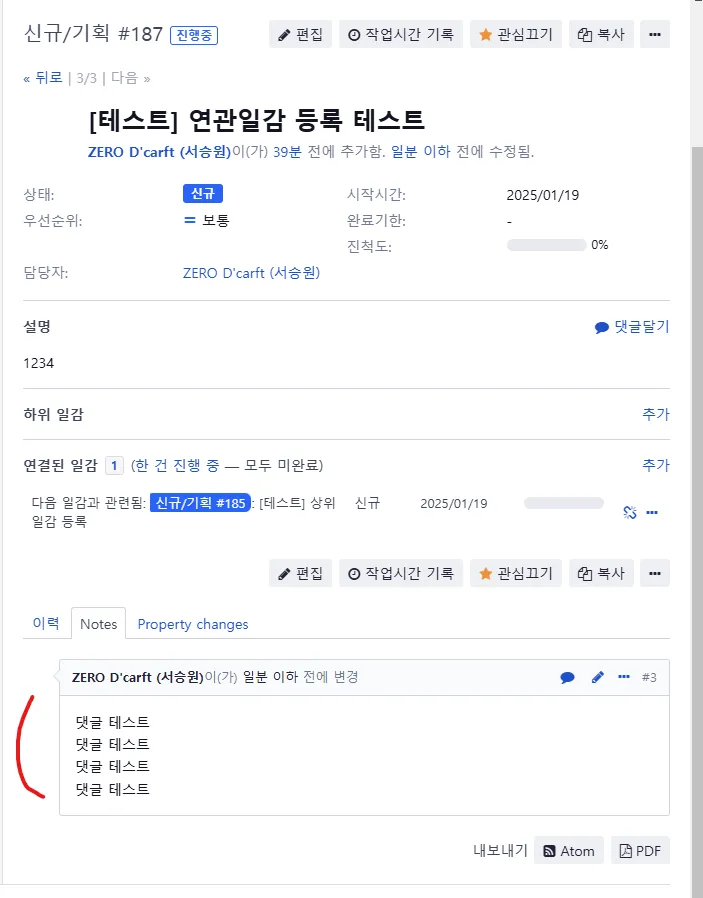The image size is (703, 898).
Task: Export issue as Atom feed
Action: (568, 851)
